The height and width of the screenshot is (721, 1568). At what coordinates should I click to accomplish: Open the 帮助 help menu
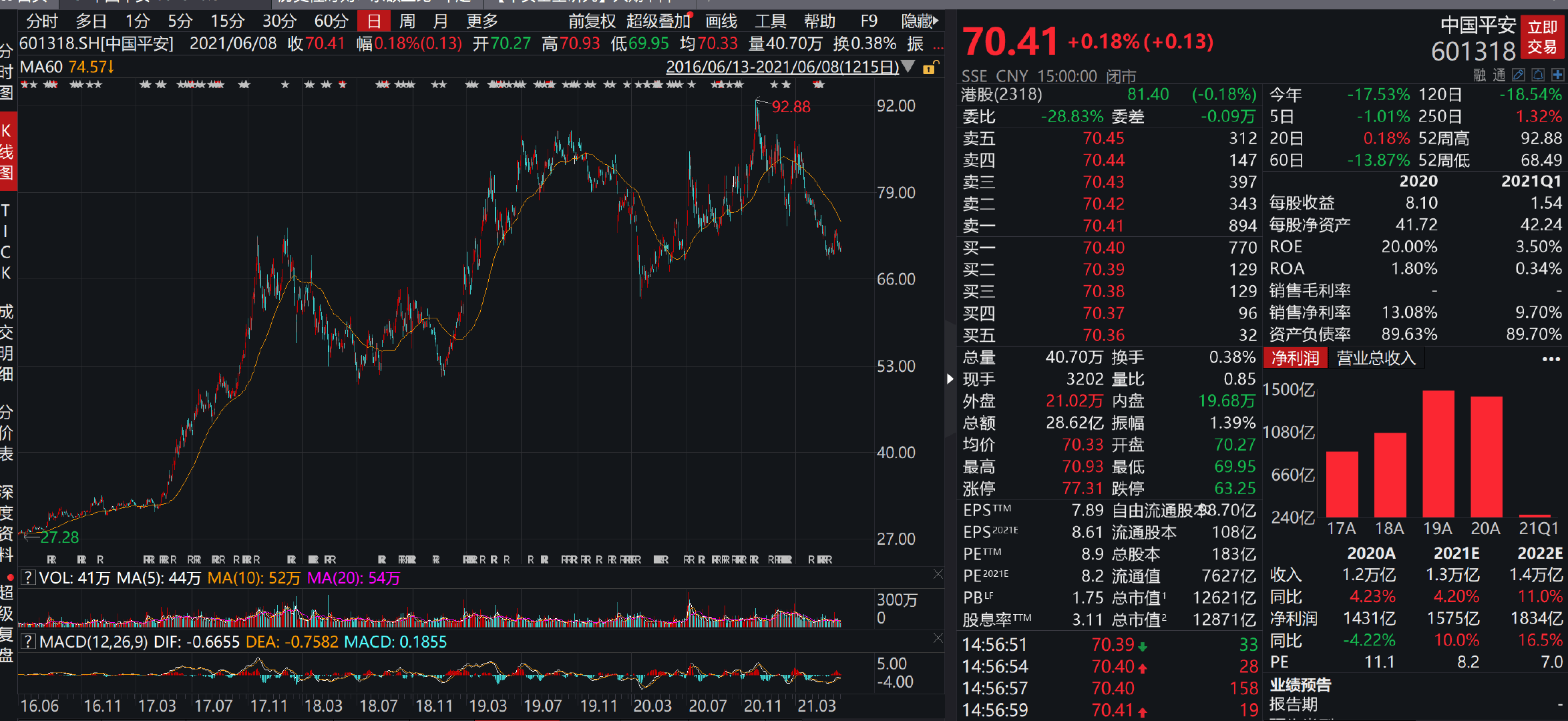pyautogui.click(x=819, y=21)
